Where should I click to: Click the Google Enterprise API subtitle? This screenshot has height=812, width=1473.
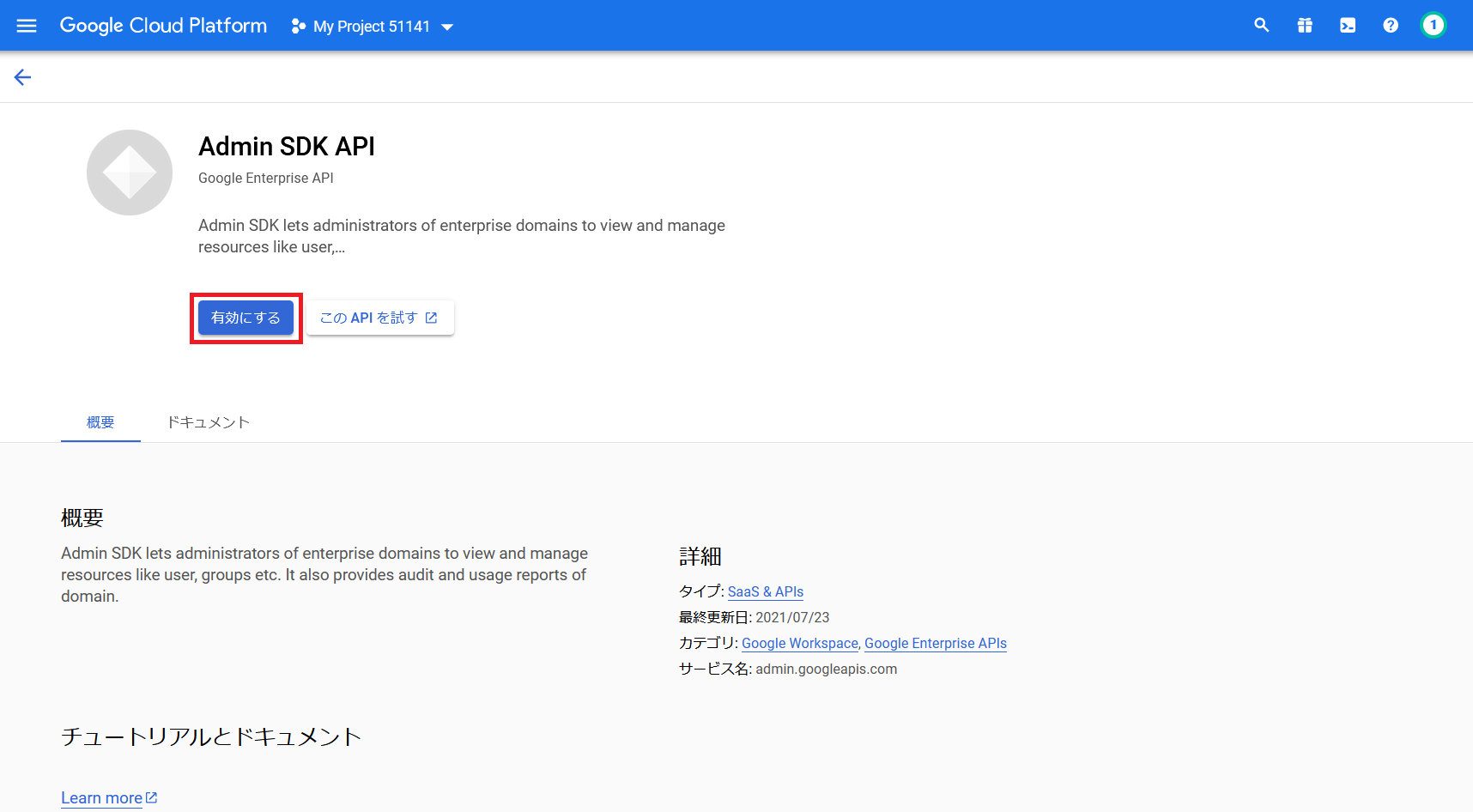[x=266, y=178]
